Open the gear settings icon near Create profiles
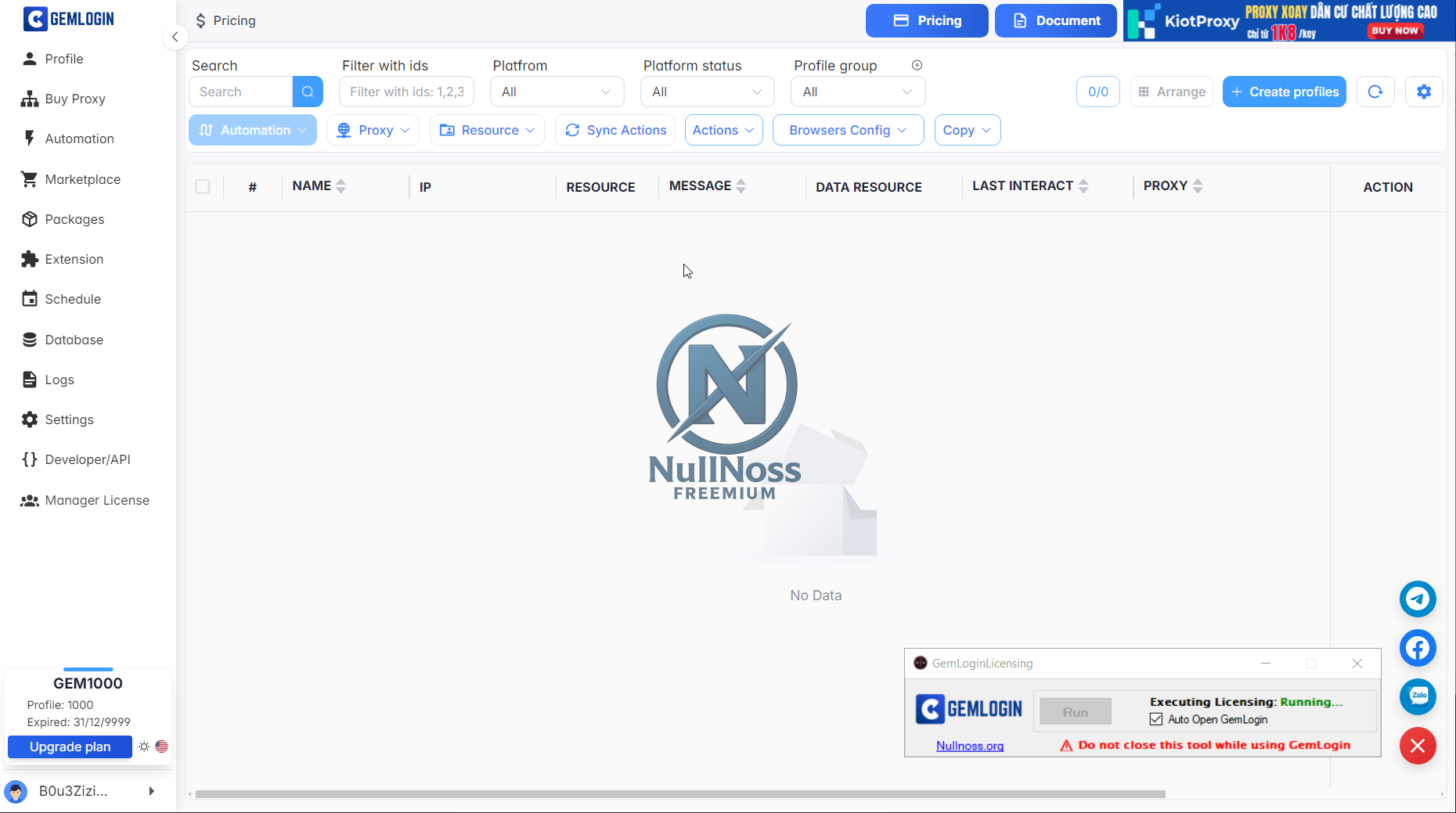The image size is (1456, 813). click(1424, 92)
